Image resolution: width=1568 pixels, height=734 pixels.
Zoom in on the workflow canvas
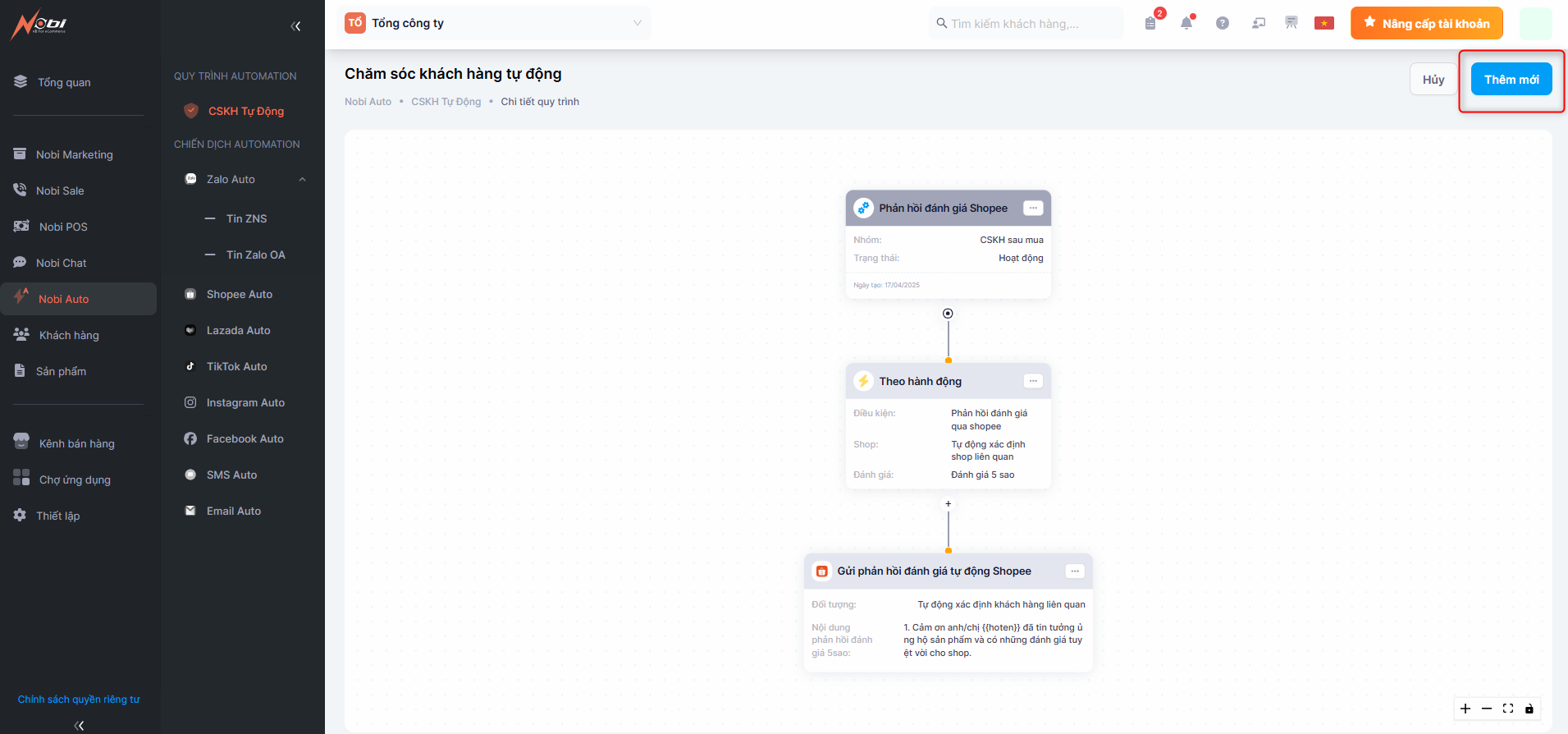click(1465, 709)
